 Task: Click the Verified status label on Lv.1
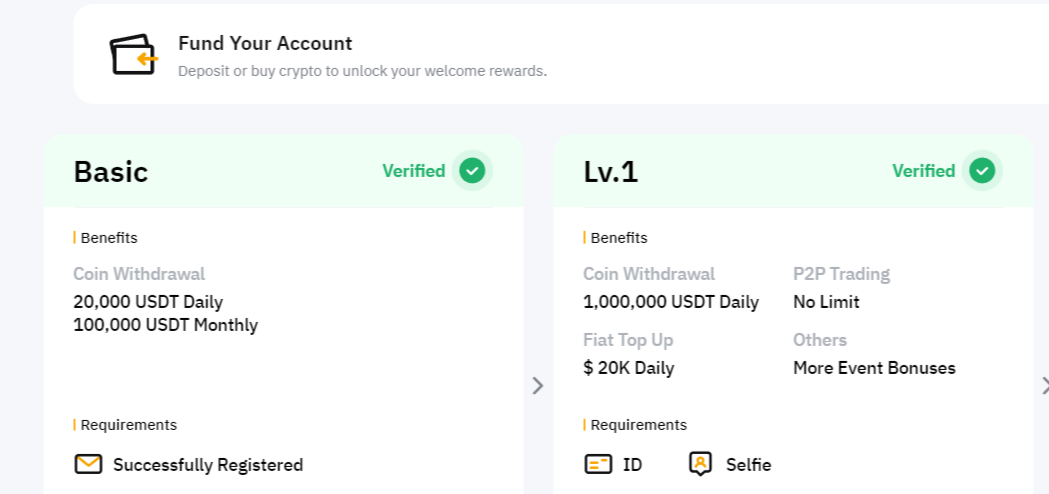(924, 171)
